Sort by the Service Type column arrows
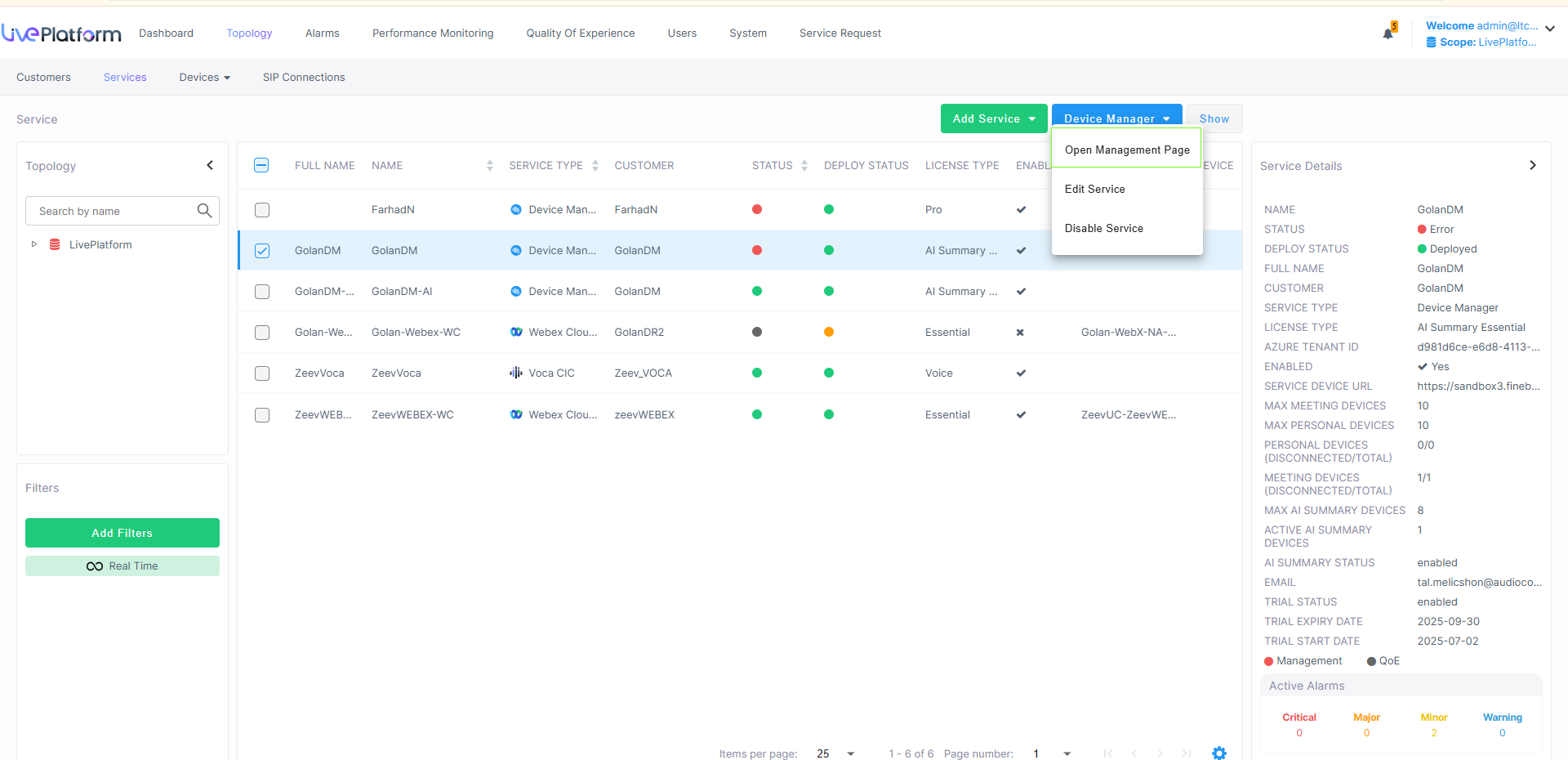The width and height of the screenshot is (1568, 760). point(595,165)
